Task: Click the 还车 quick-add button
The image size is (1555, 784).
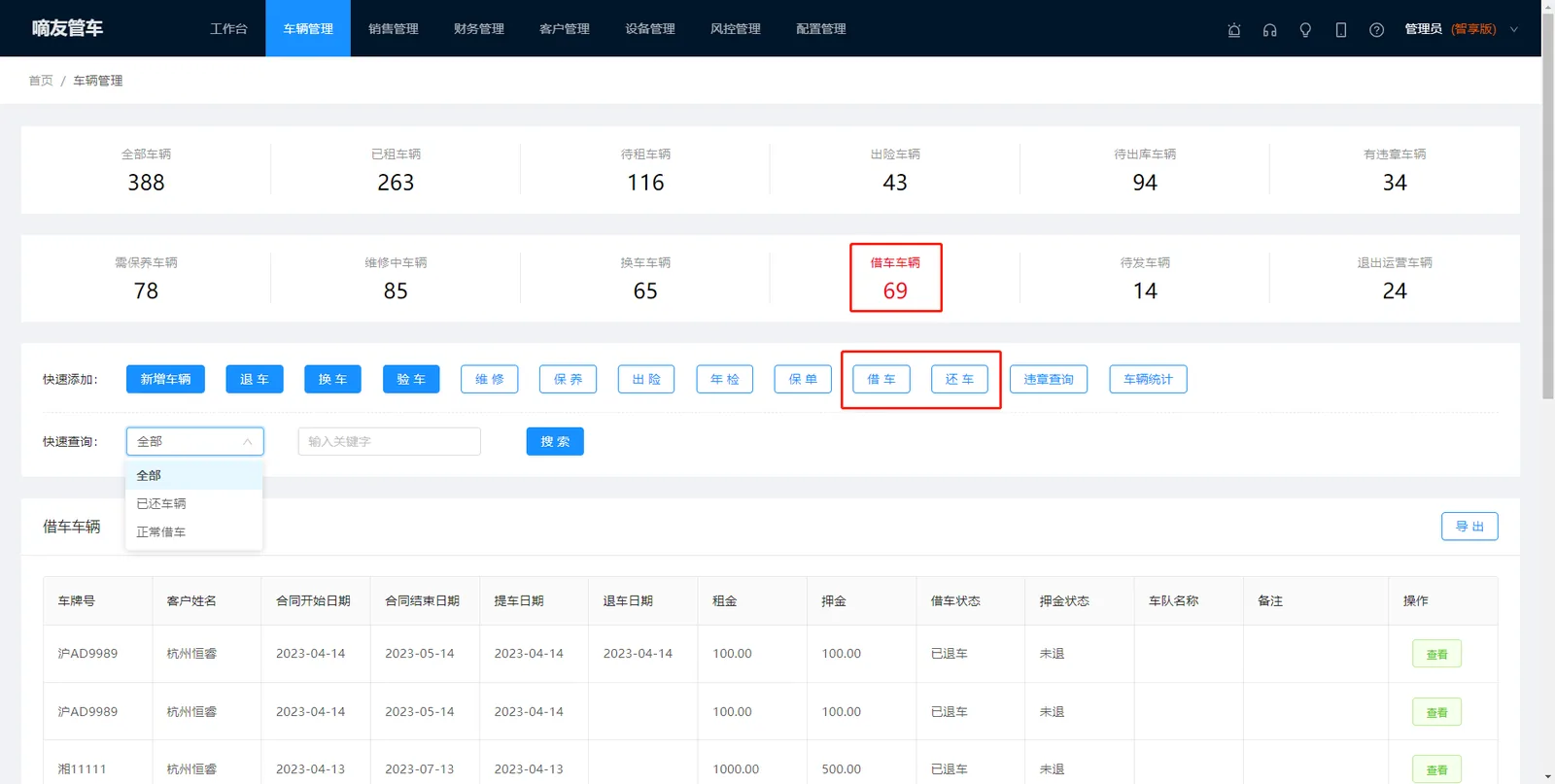Action: (960, 379)
